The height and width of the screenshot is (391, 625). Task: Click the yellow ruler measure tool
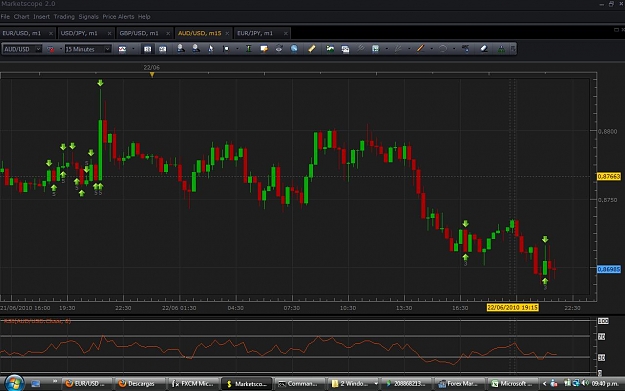click(x=312, y=49)
